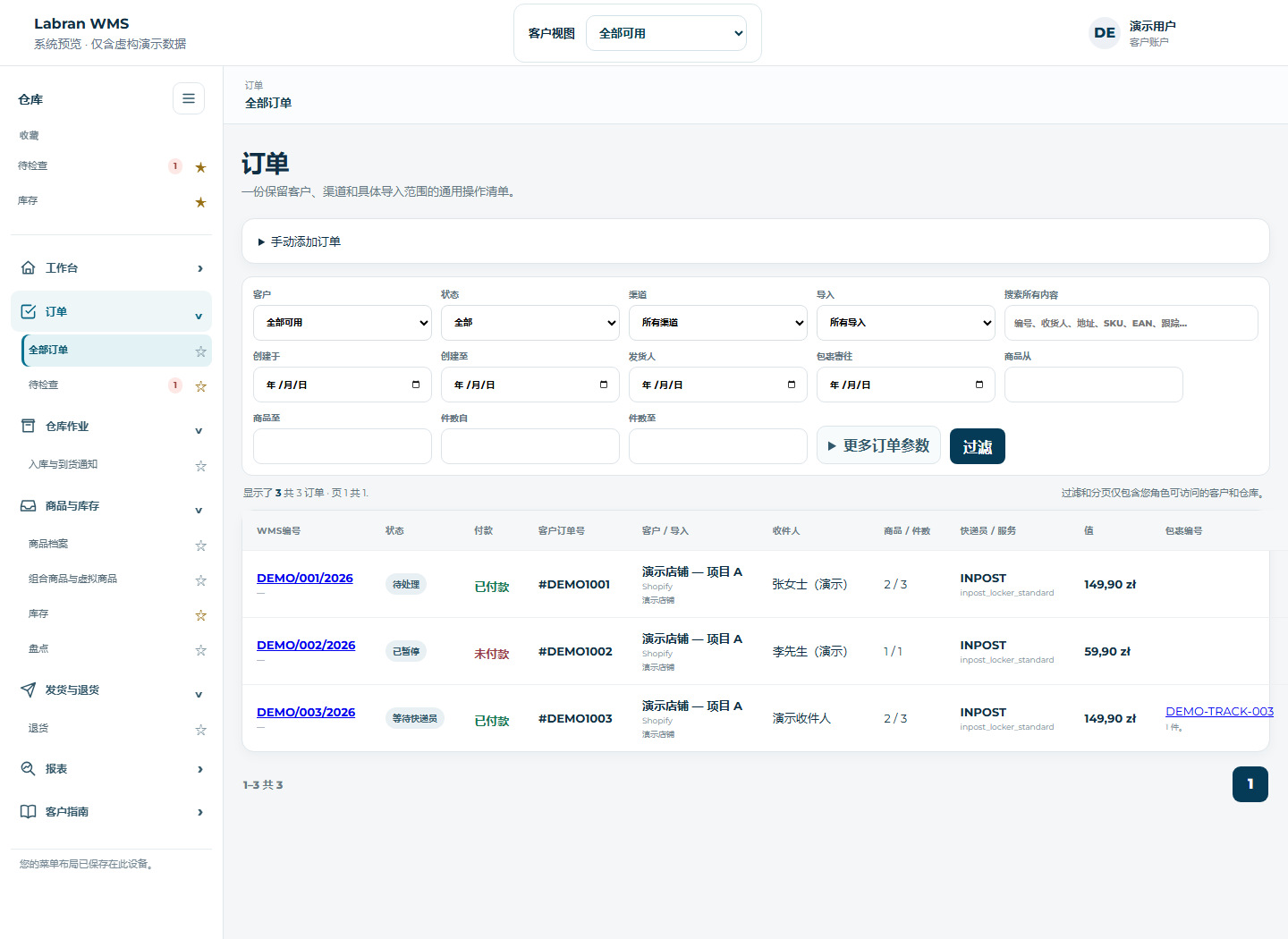Open calendar picker icon in 创建于 field

(416, 385)
